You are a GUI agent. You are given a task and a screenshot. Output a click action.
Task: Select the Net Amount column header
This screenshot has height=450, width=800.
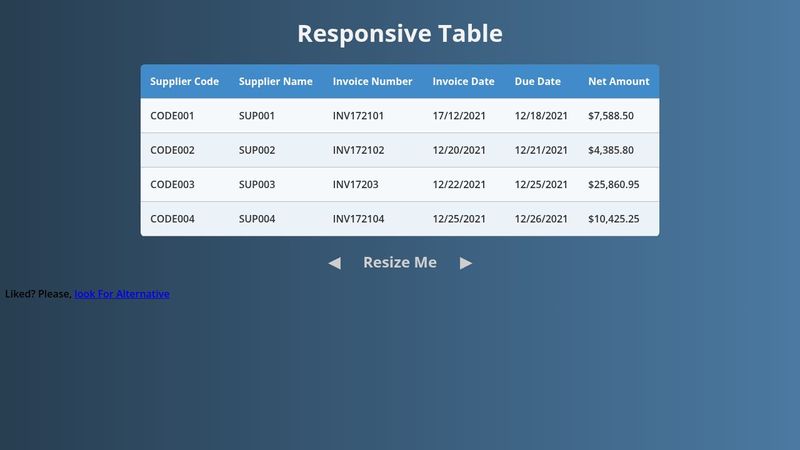point(618,82)
